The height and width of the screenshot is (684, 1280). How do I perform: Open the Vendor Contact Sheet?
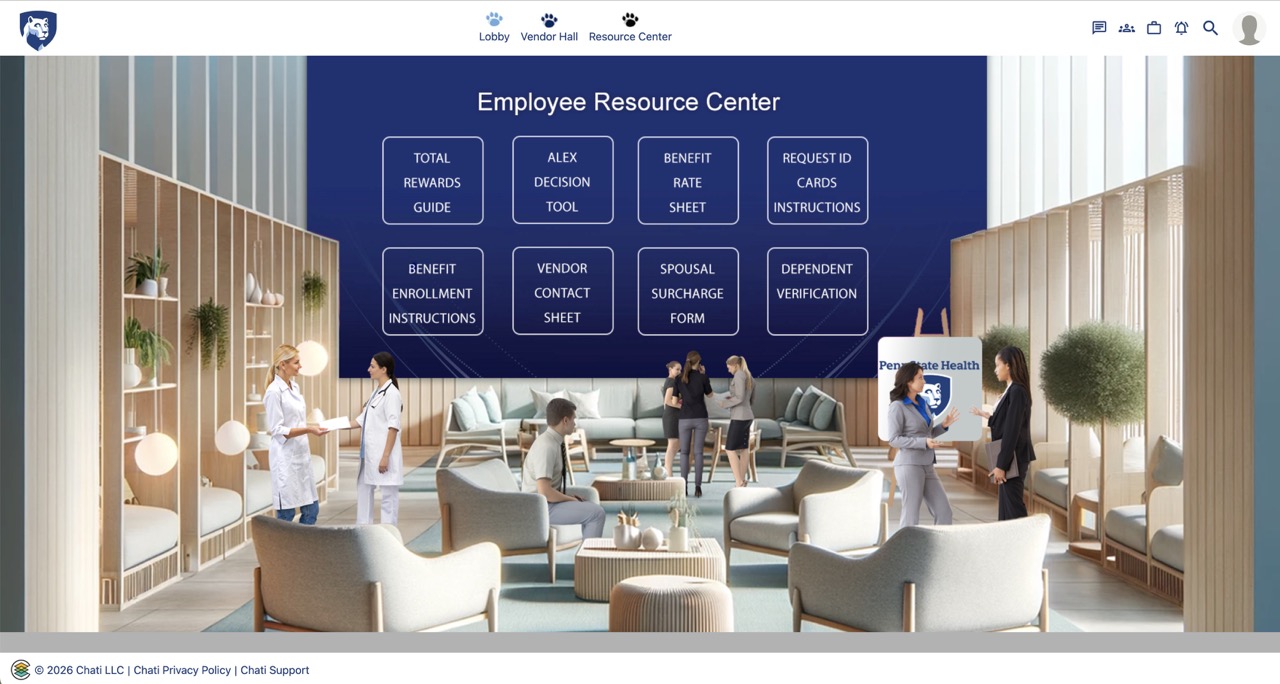[x=562, y=292]
